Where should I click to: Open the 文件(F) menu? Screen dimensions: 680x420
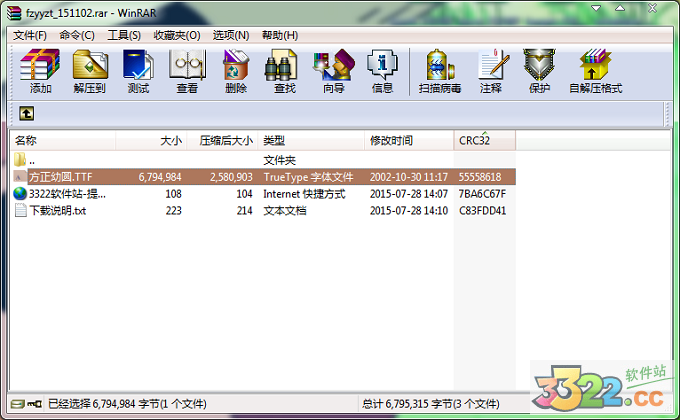click(30, 35)
